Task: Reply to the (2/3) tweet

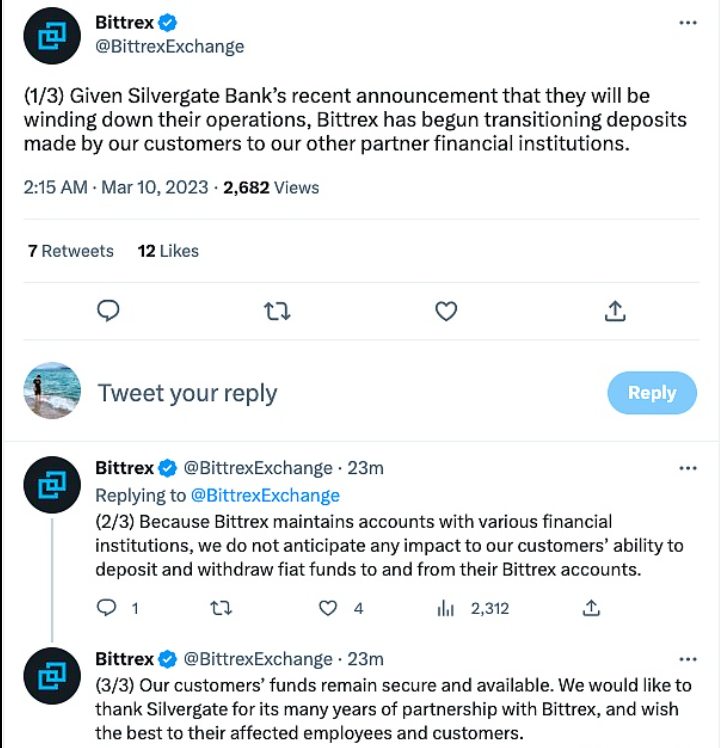Action: (108, 607)
